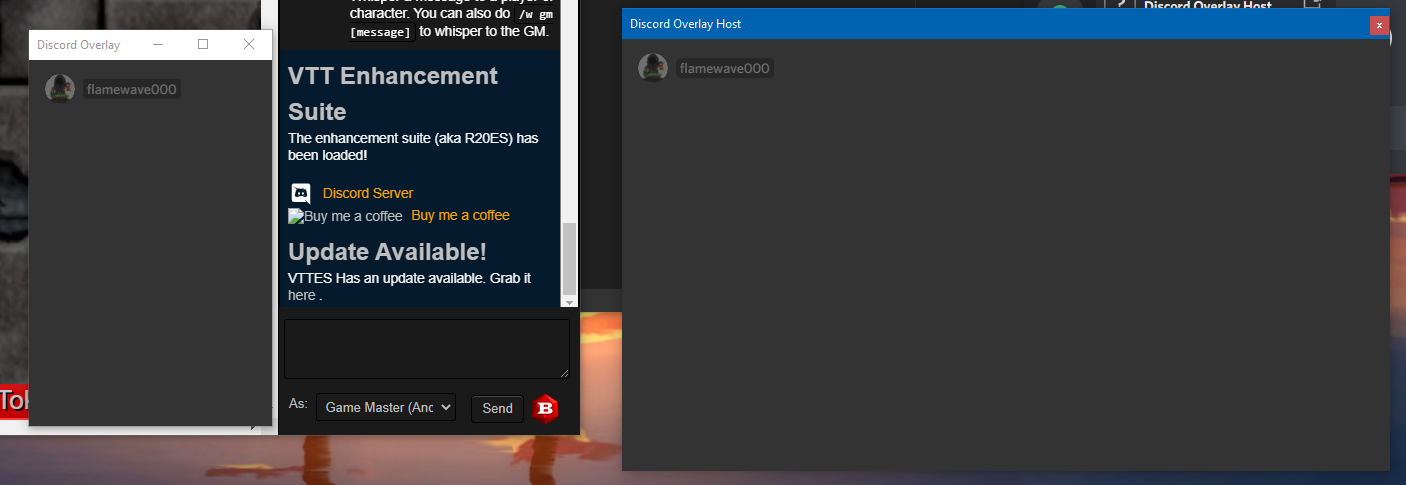Click flamewave000 name in Discord Overlay window
The height and width of the screenshot is (485, 1406).
(x=132, y=89)
